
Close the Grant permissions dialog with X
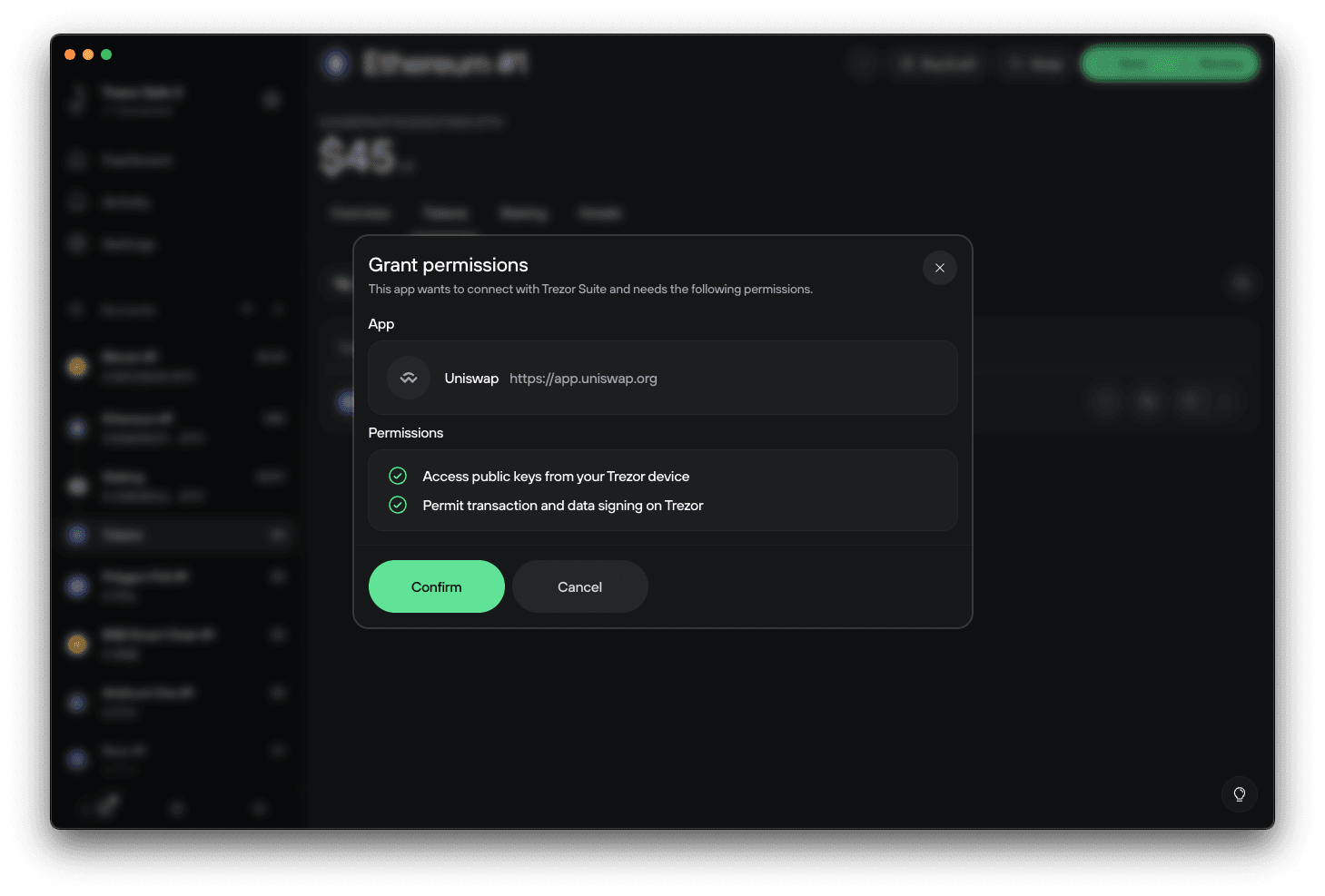click(x=940, y=268)
